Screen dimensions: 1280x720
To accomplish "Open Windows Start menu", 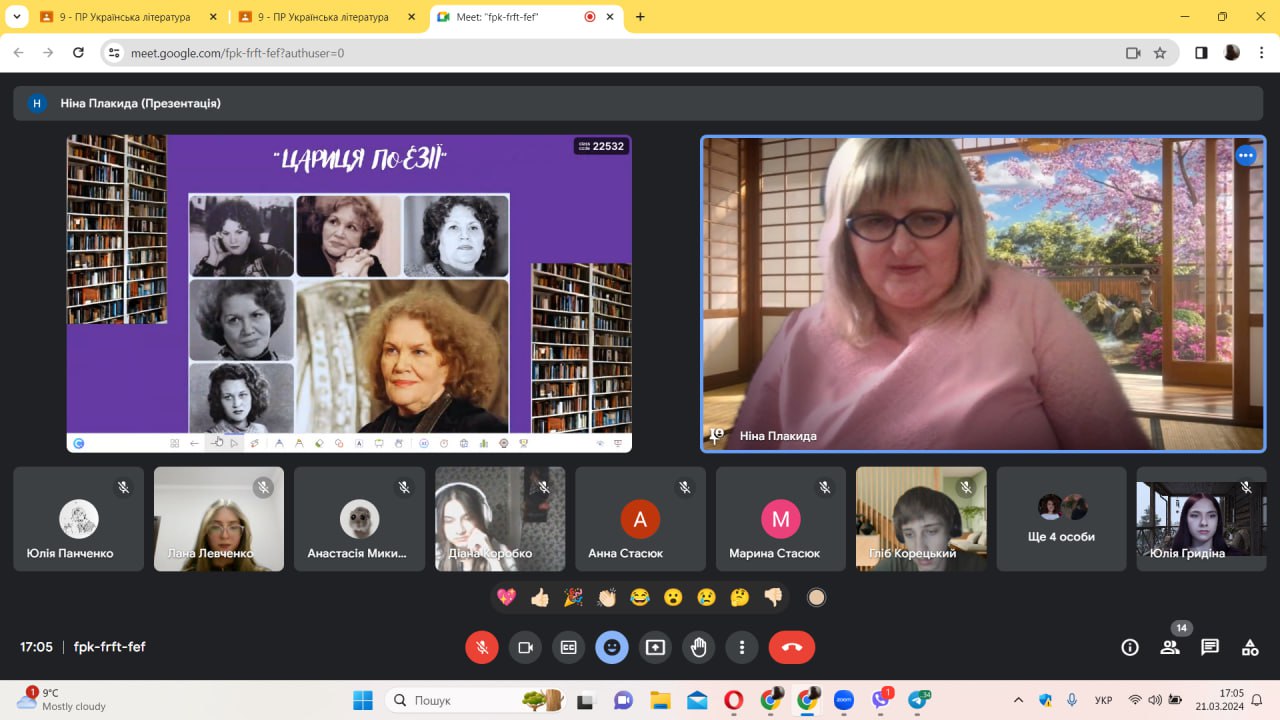I will pyautogui.click(x=362, y=700).
